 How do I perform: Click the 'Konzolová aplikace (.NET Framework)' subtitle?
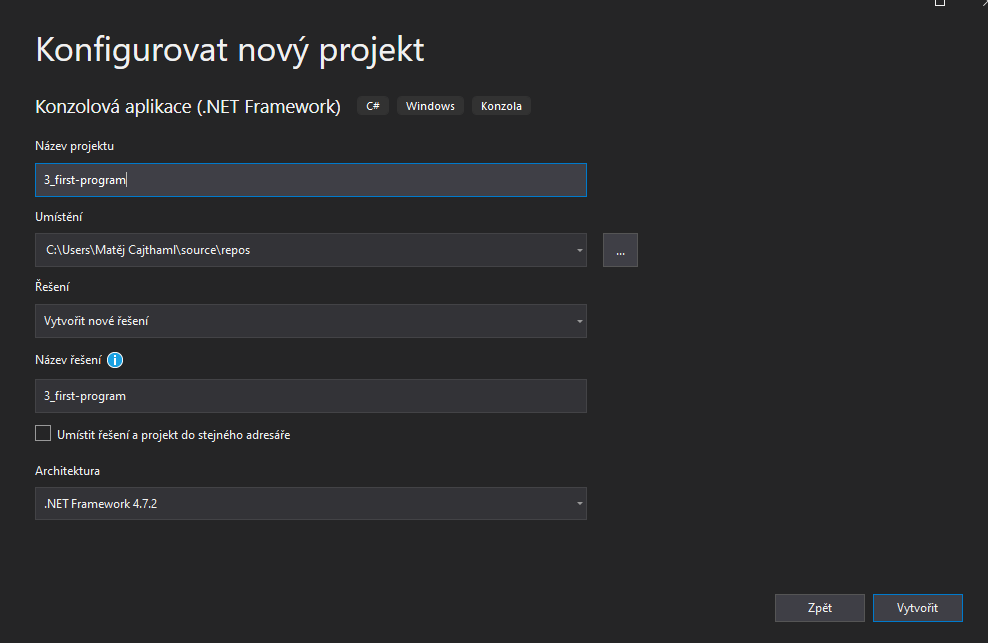coord(188,106)
